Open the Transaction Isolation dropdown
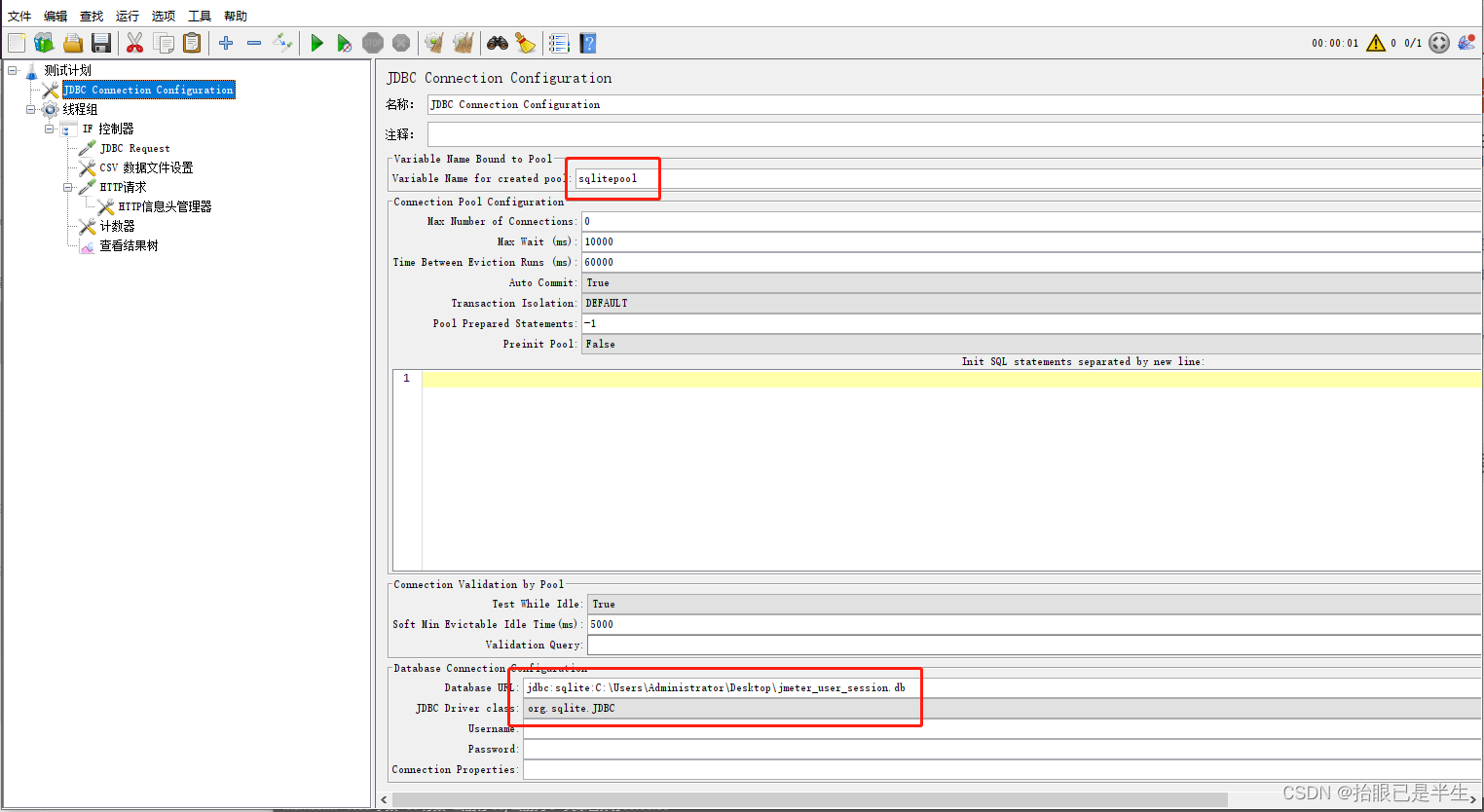1484x812 pixels. coord(1032,303)
